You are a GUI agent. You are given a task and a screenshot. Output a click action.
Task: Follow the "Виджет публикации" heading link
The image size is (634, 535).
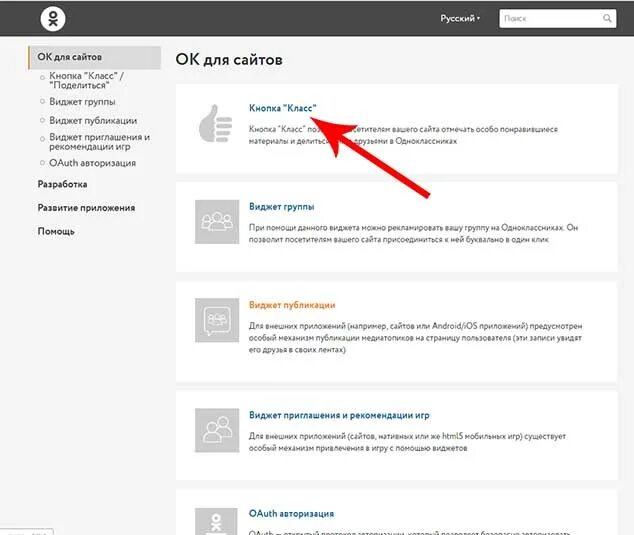tap(292, 305)
